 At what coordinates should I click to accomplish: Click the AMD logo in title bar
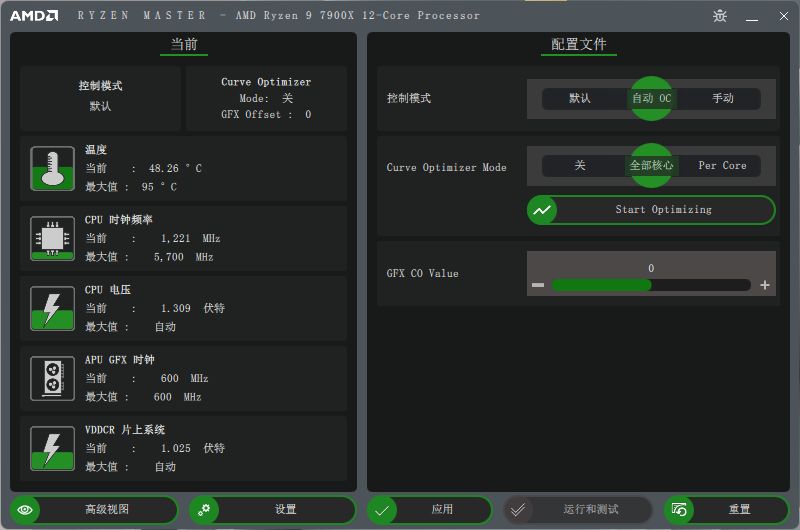(x=34, y=16)
